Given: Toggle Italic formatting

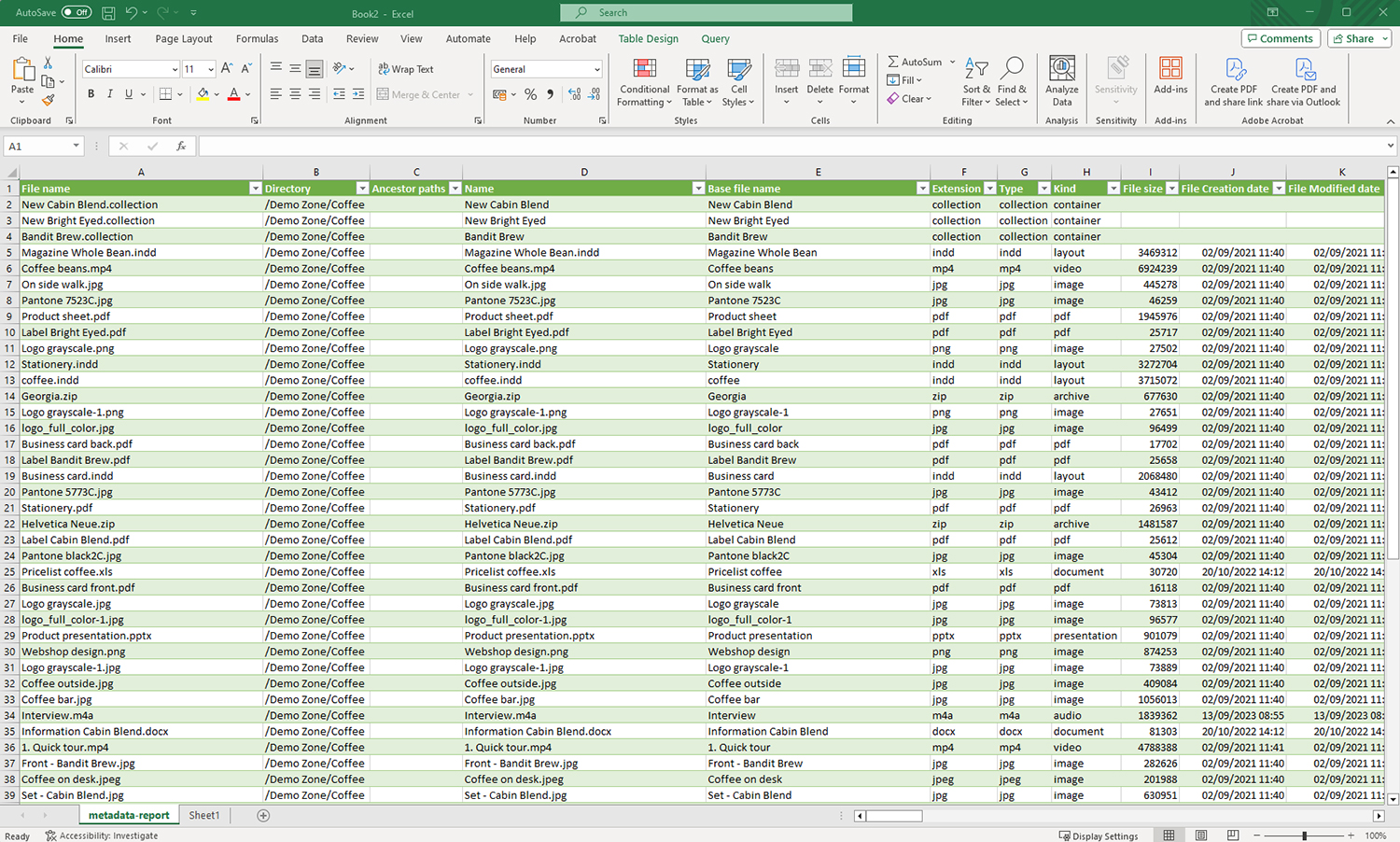Looking at the screenshot, I should tap(110, 94).
